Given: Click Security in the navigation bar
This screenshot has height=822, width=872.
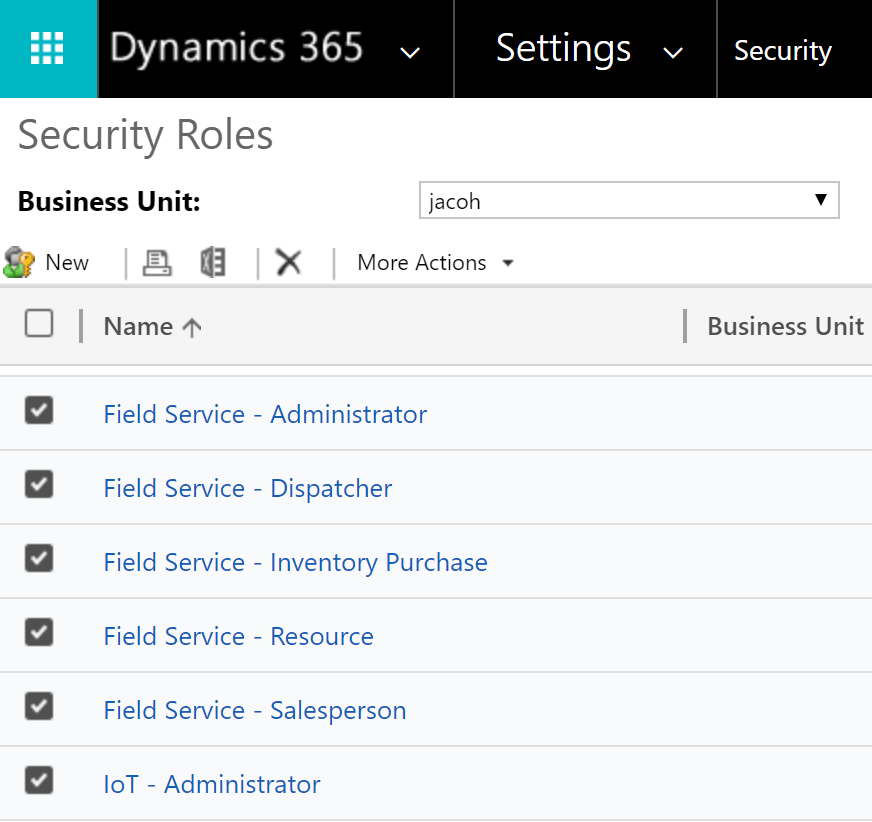Looking at the screenshot, I should coord(783,50).
